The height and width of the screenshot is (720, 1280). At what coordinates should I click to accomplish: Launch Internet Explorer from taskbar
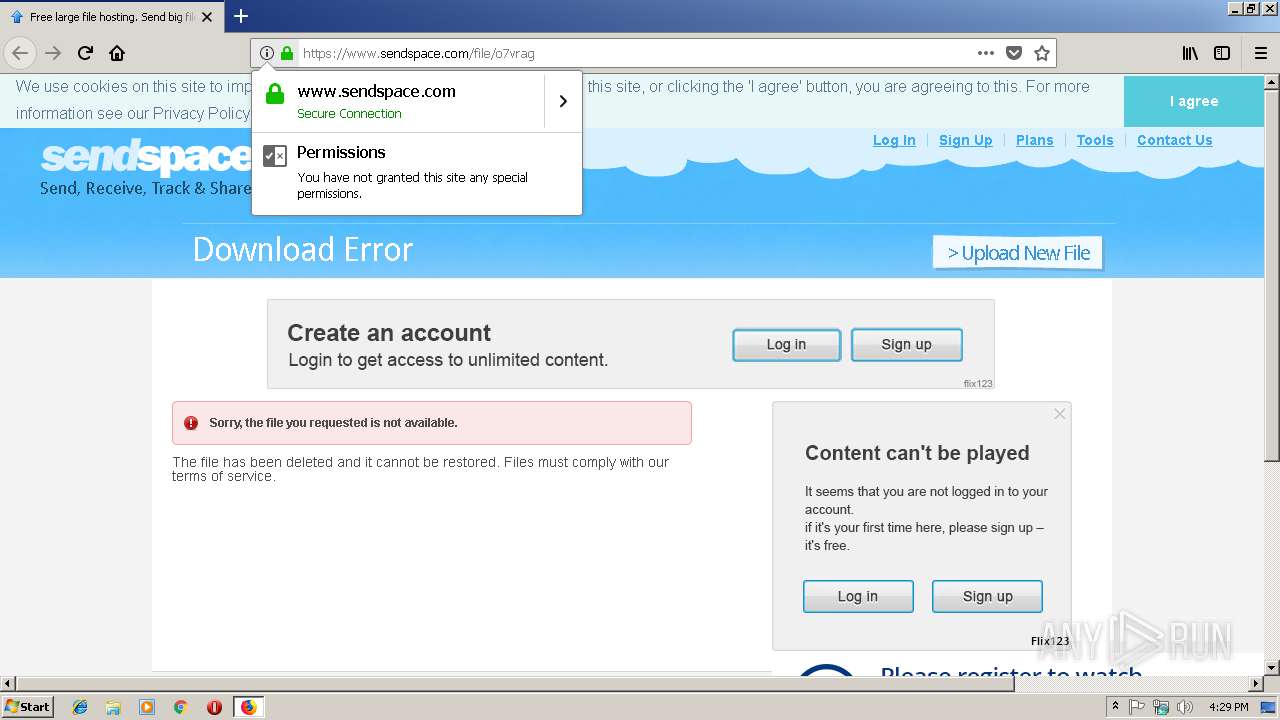pos(80,707)
